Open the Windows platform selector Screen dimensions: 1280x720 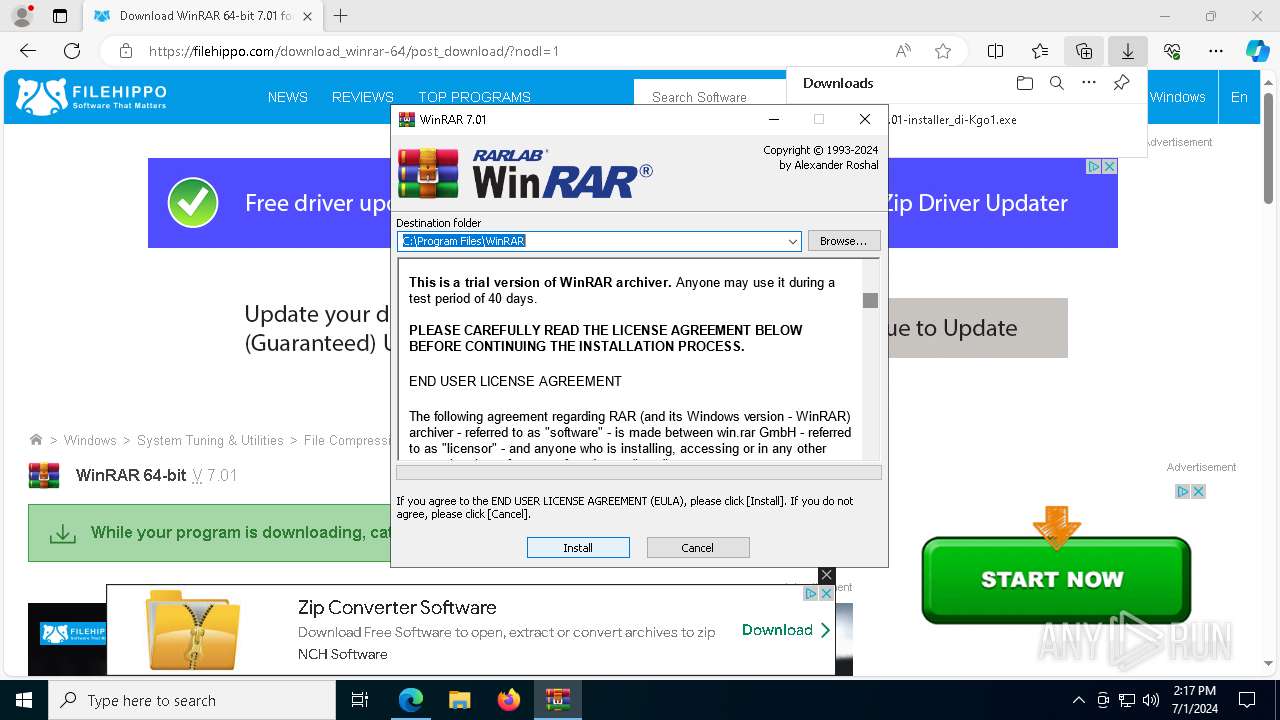click(x=1178, y=97)
